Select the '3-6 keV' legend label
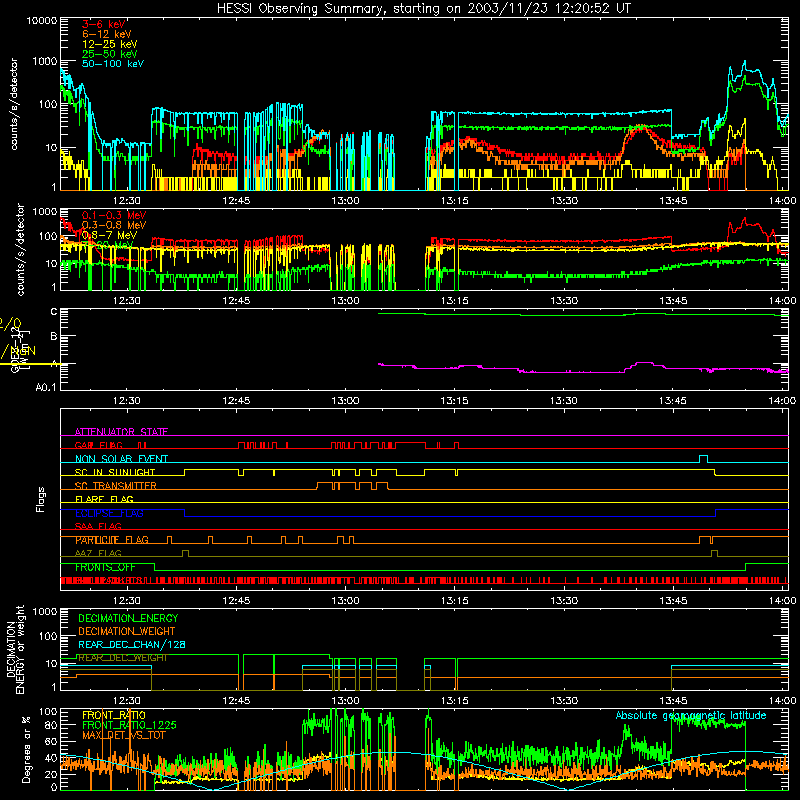Viewport: 800px width, 800px height. (x=104, y=24)
